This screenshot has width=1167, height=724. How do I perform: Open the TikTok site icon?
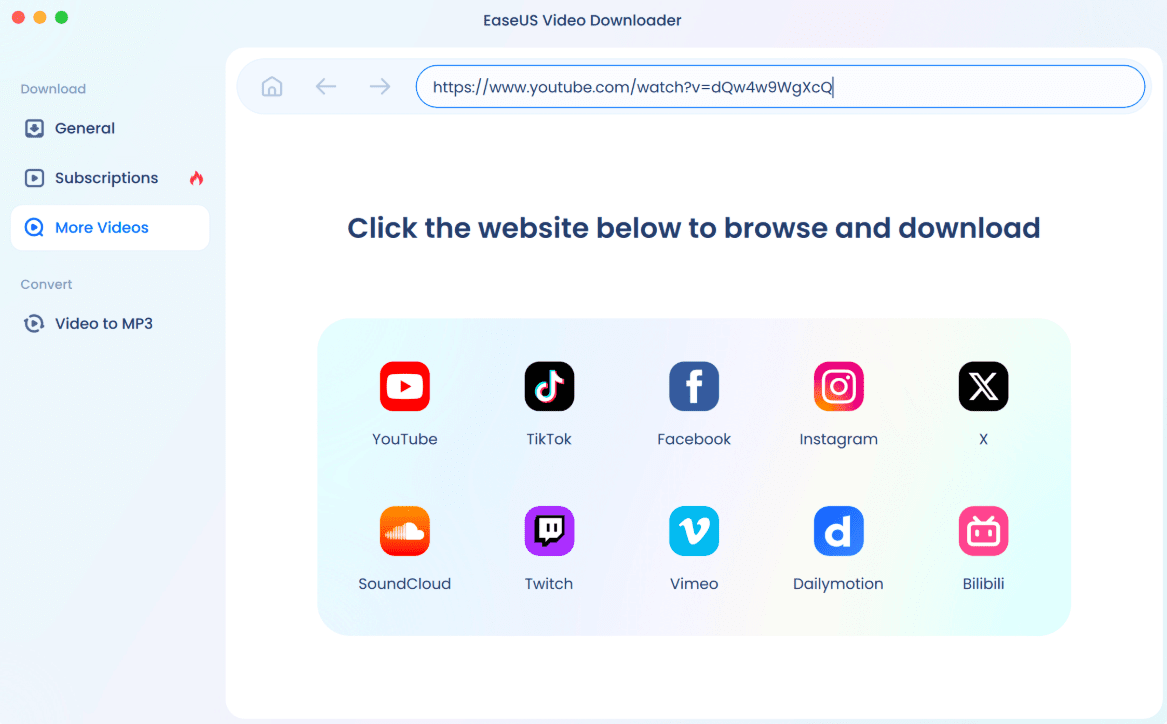click(x=549, y=386)
